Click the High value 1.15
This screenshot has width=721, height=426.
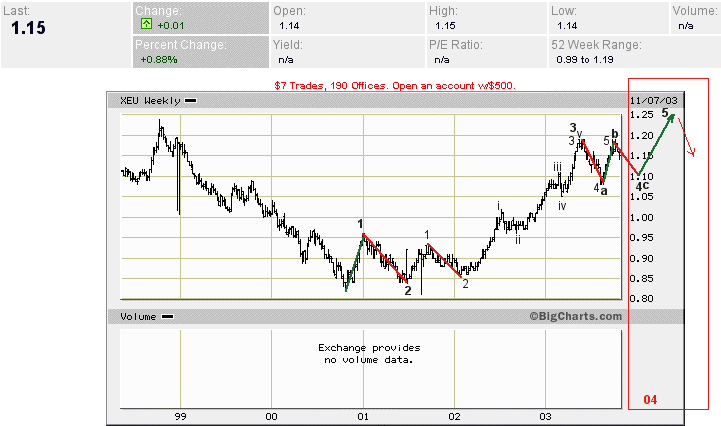coord(445,26)
